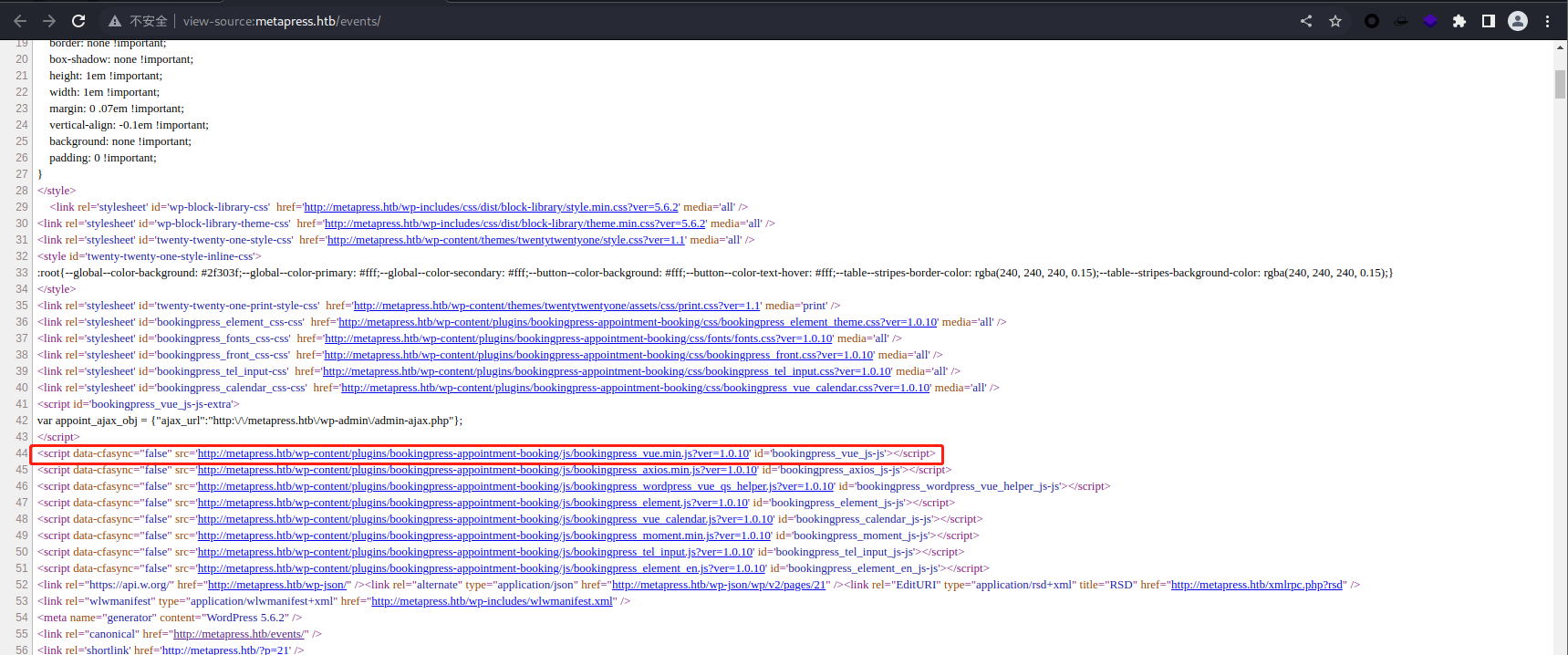Open bookingpress_element_en.js script link
Image resolution: width=1568 pixels, height=655 pixels.
[x=482, y=568]
